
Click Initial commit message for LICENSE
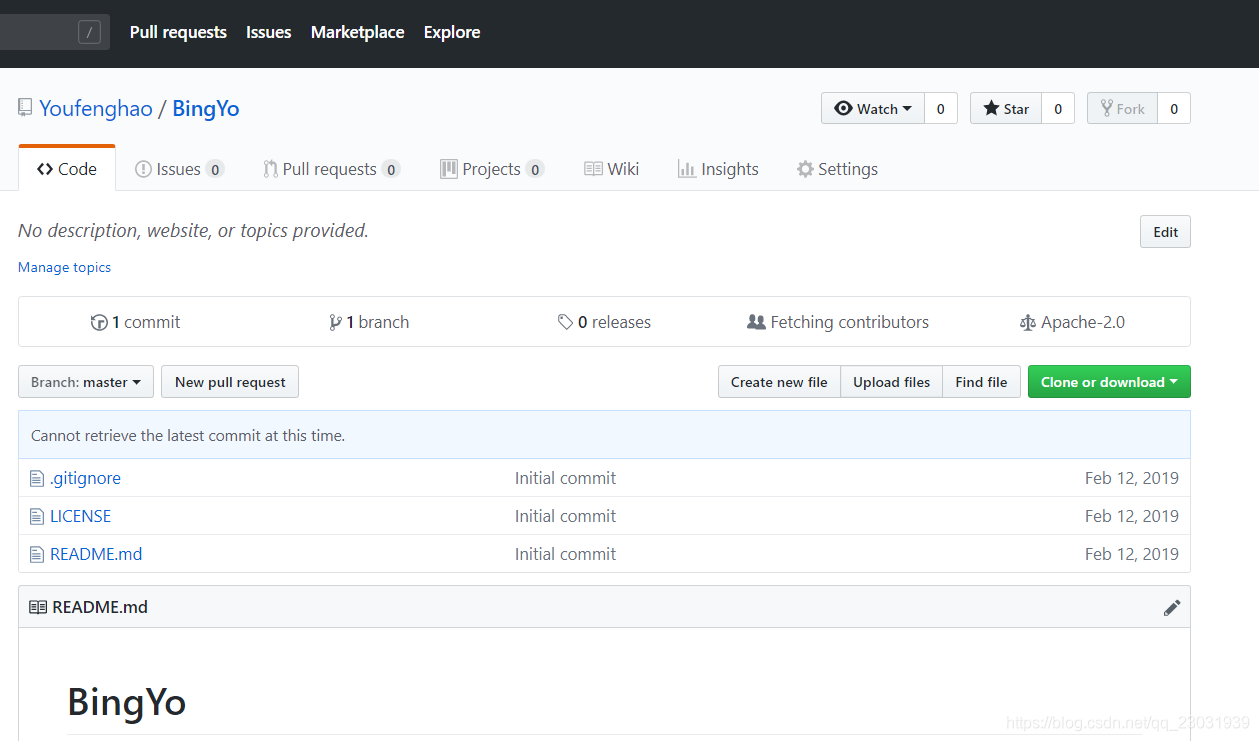[565, 516]
